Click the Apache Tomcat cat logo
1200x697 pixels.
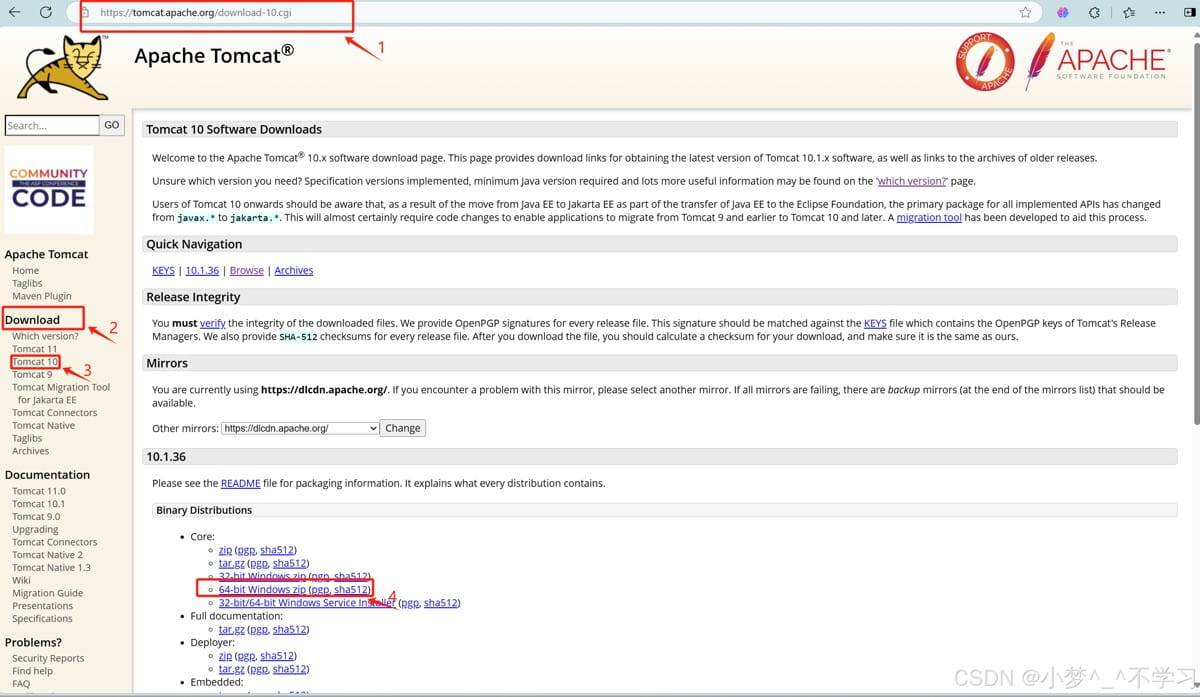pyautogui.click(x=62, y=67)
